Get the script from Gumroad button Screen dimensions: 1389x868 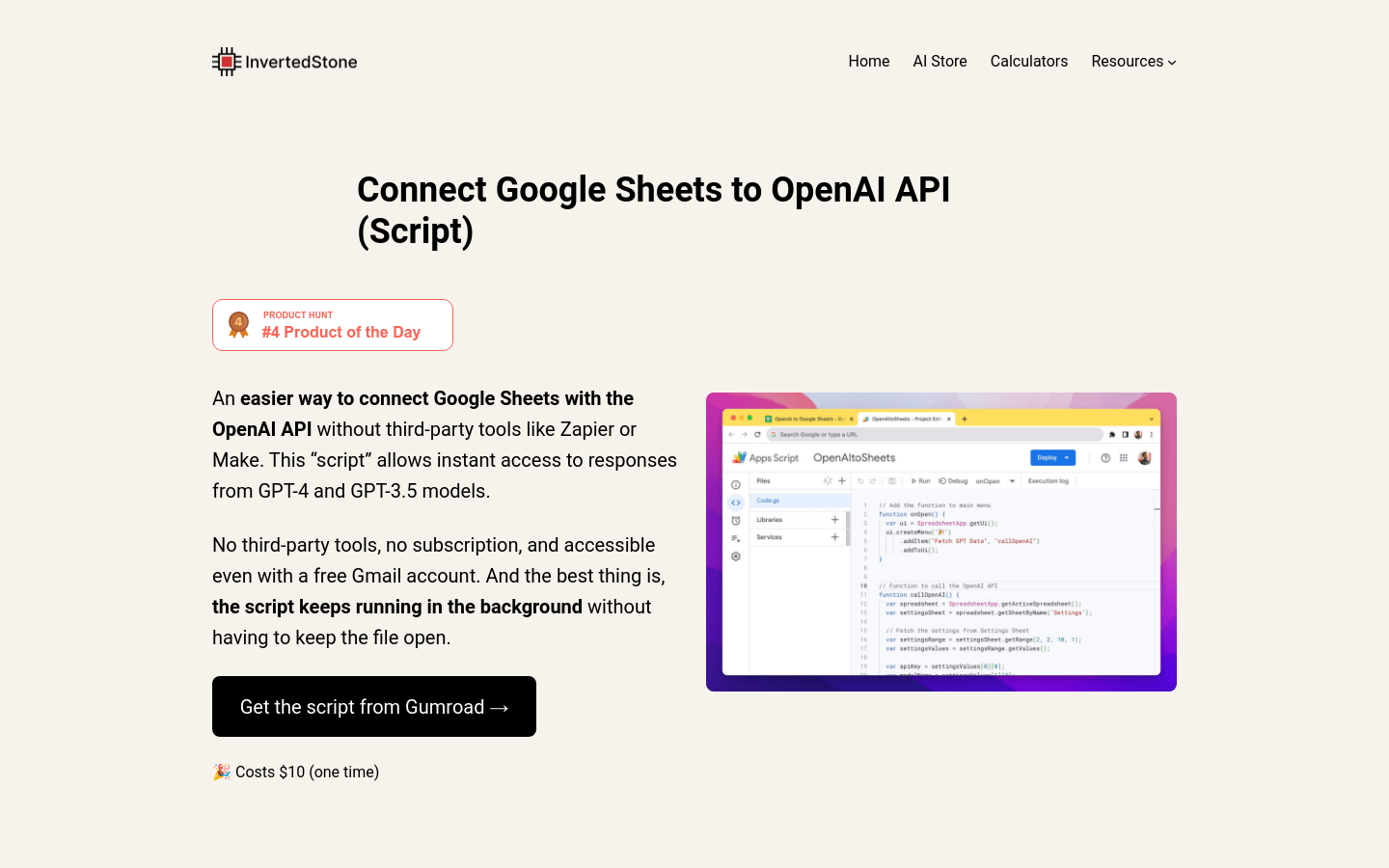[374, 707]
